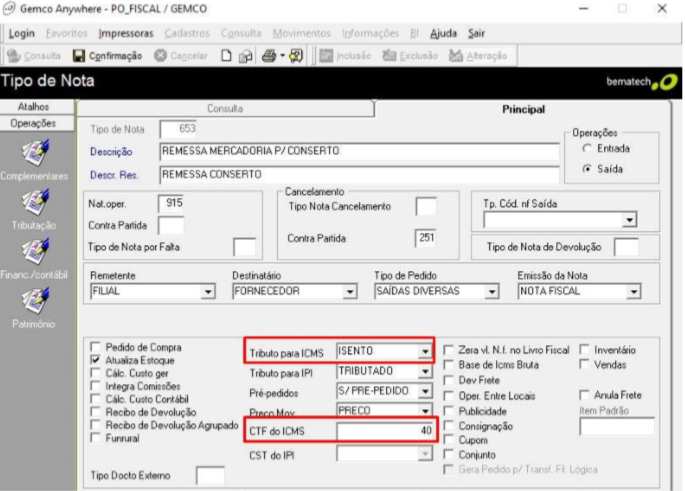685x491 pixels.
Task: Check the Vendas checkbox
Action: (x=584, y=364)
